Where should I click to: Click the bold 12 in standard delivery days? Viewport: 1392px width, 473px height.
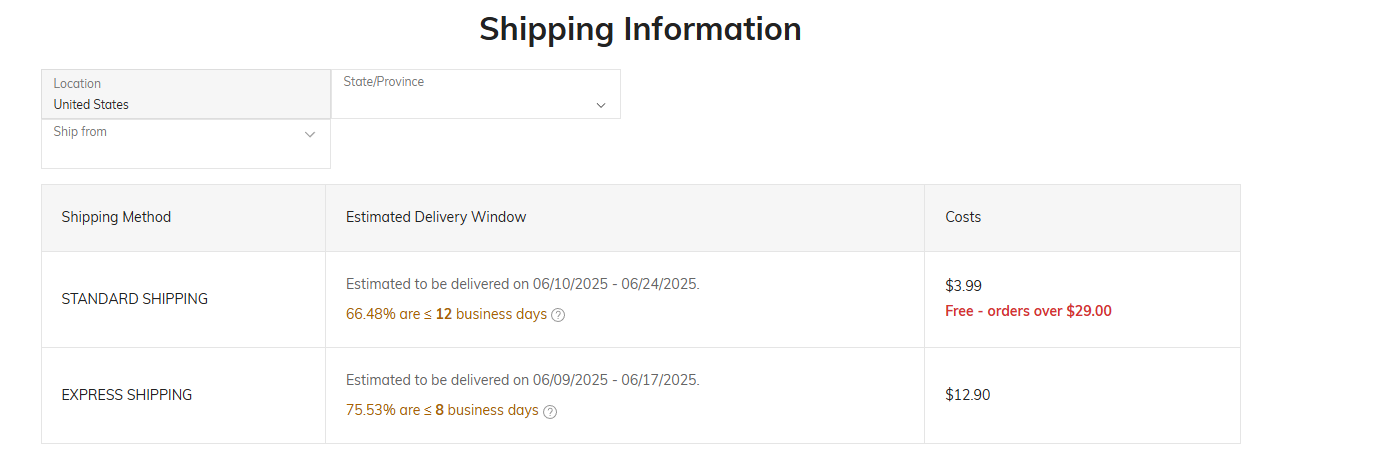444,314
